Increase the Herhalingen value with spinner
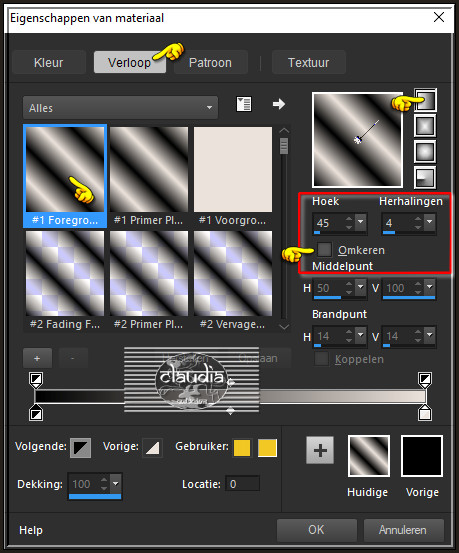Viewport: 459px width, 553px height. (x=418, y=219)
